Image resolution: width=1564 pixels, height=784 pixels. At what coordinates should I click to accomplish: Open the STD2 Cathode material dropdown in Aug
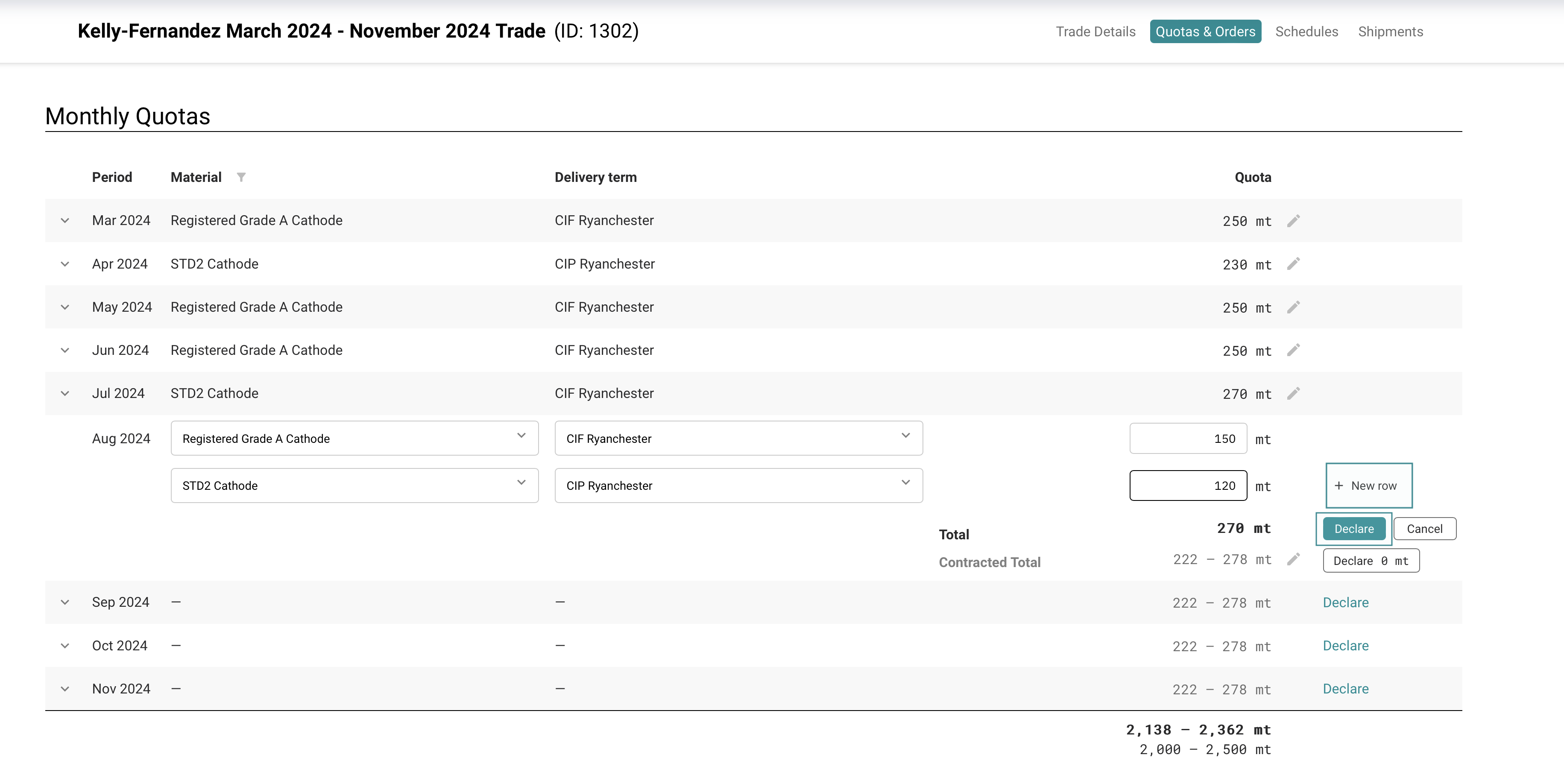(354, 486)
